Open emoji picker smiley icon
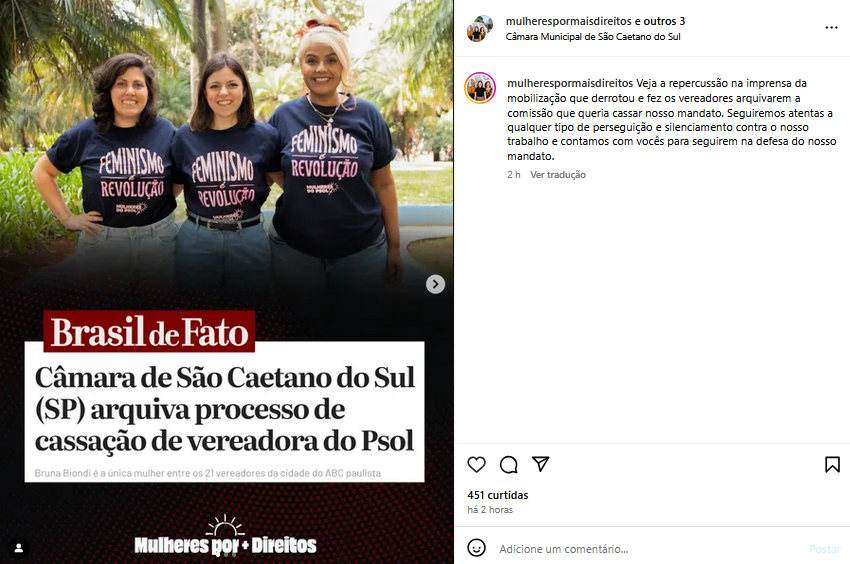Viewport: 850px width, 564px height. point(476,548)
